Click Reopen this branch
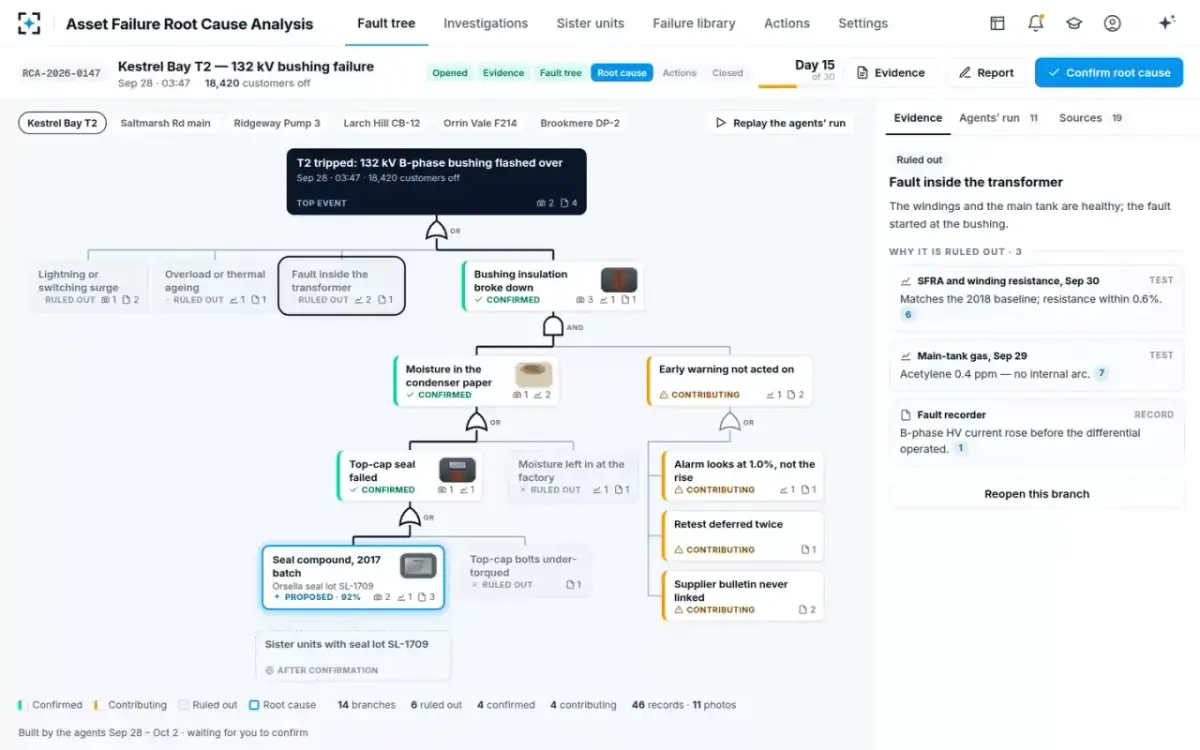Image resolution: width=1200 pixels, height=750 pixels. coord(1037,494)
